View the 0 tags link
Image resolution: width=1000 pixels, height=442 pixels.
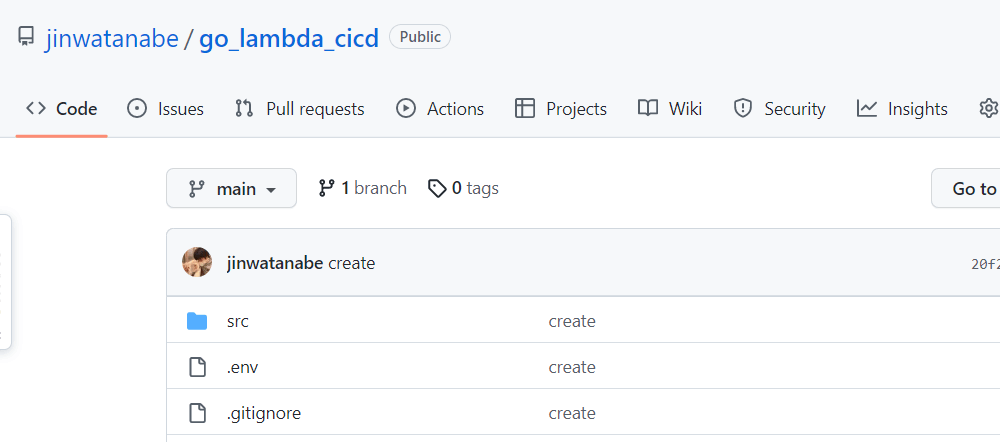(463, 188)
